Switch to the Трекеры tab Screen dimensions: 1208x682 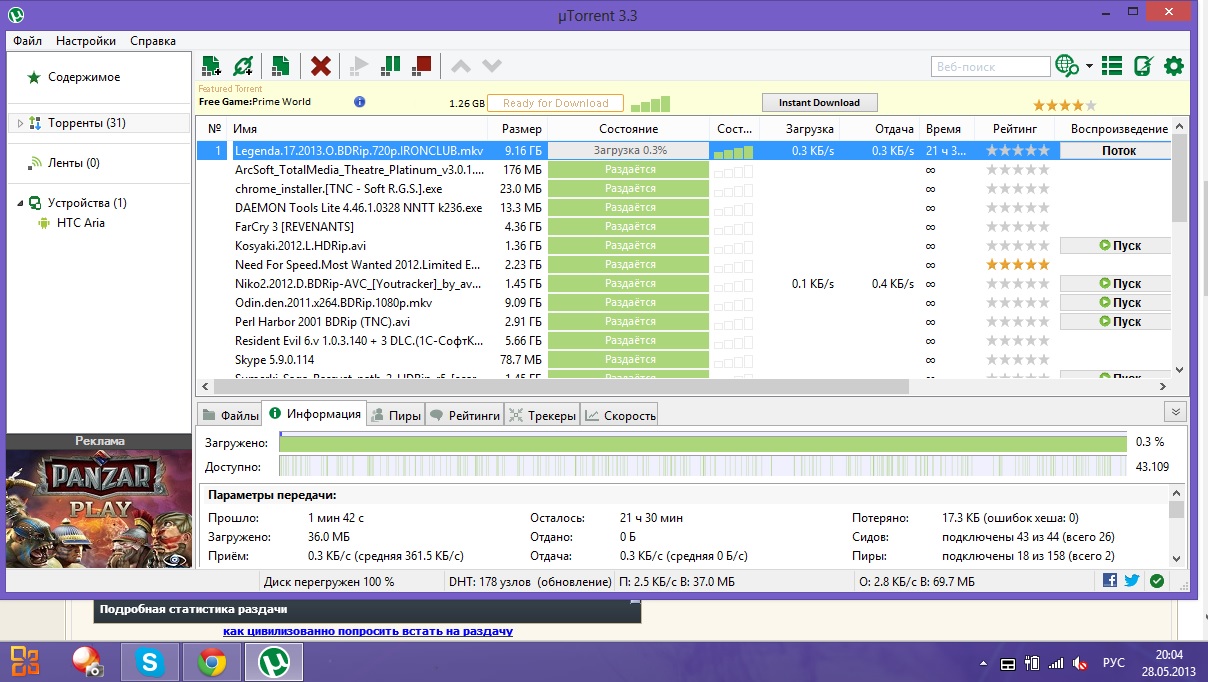pyautogui.click(x=542, y=415)
